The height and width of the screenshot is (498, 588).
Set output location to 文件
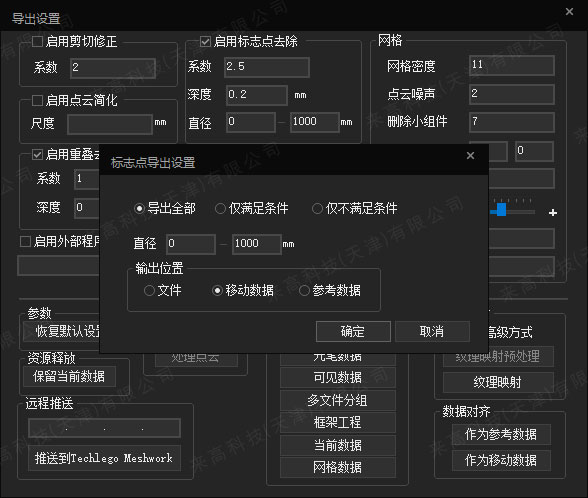(x=149, y=290)
